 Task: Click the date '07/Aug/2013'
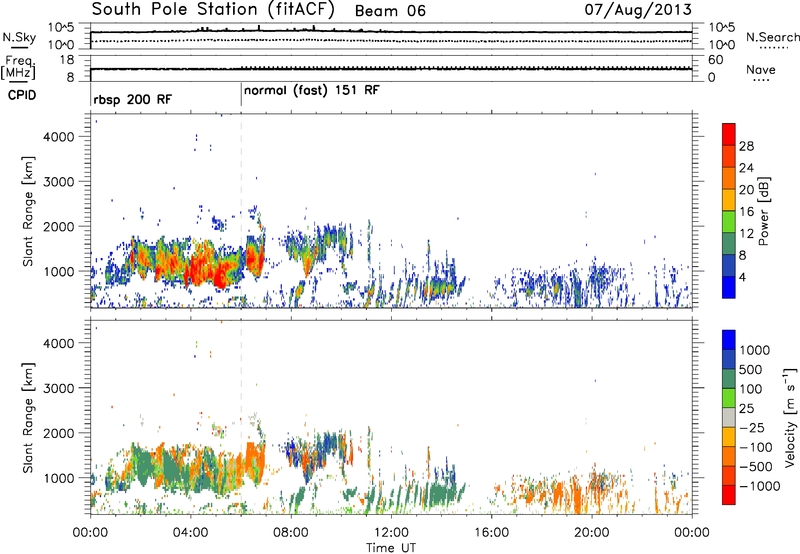click(x=638, y=9)
